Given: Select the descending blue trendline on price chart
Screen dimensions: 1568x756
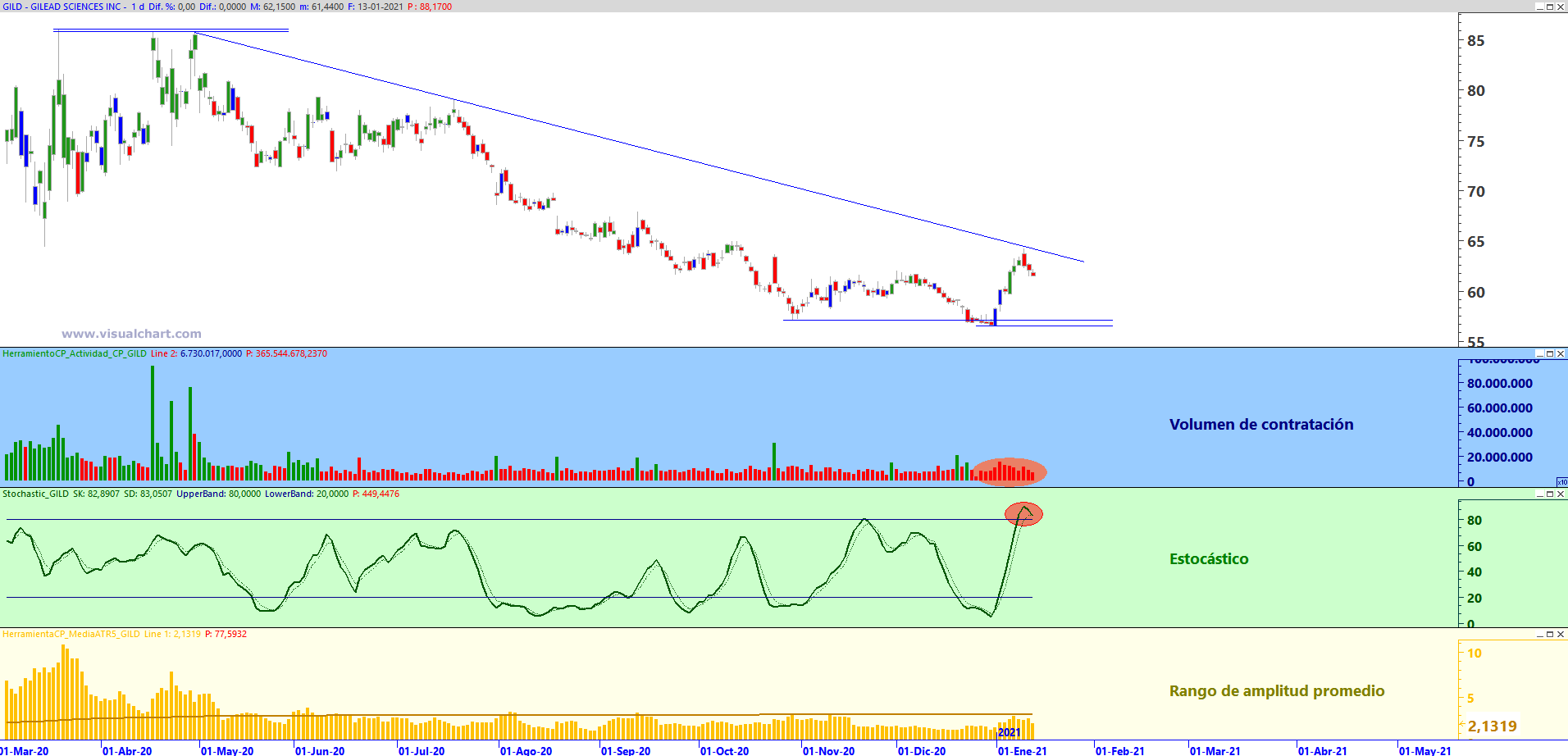Looking at the screenshot, I should click(x=640, y=148).
